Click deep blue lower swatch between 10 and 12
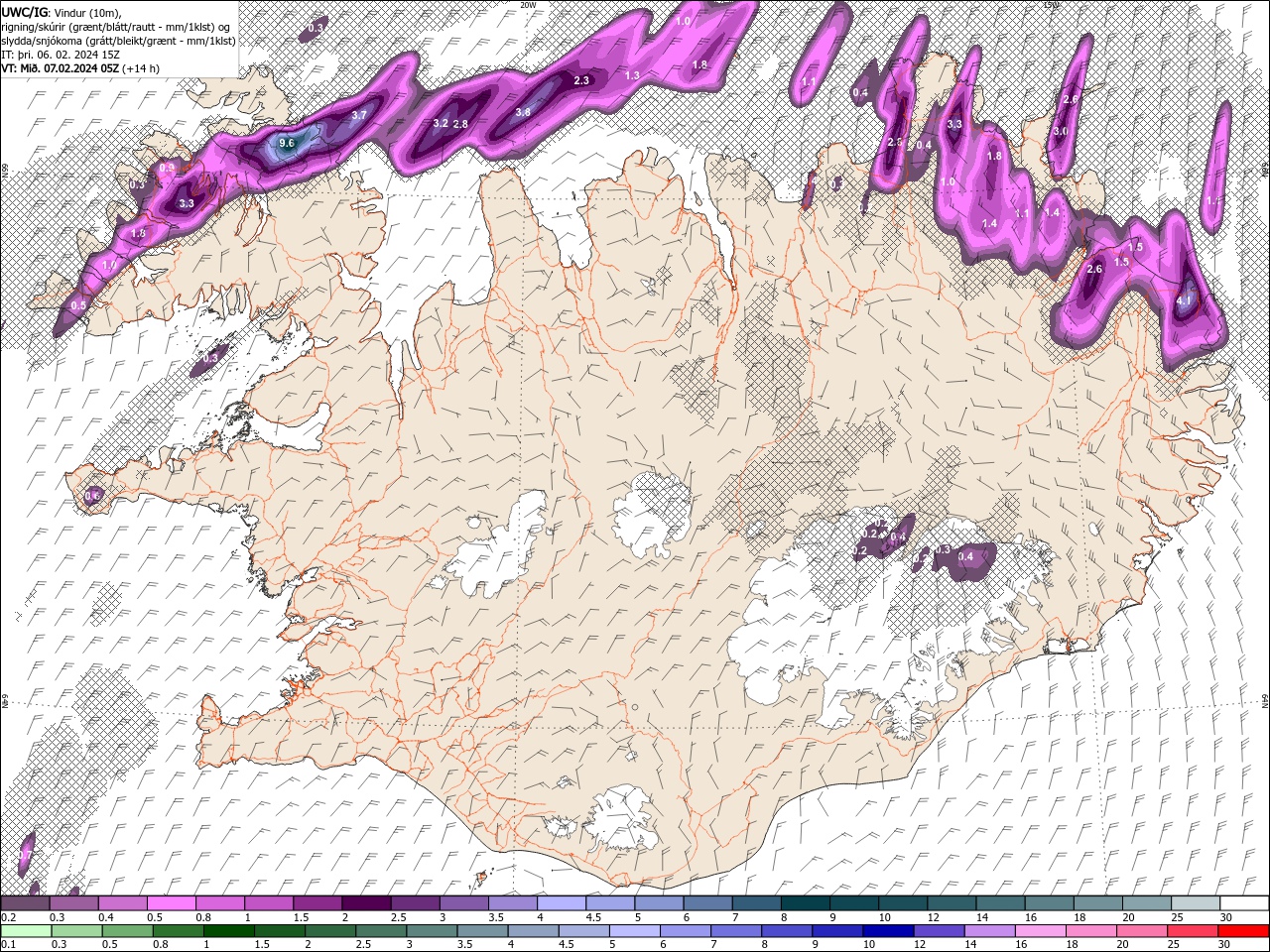This screenshot has width=1270, height=952. pos(887,930)
